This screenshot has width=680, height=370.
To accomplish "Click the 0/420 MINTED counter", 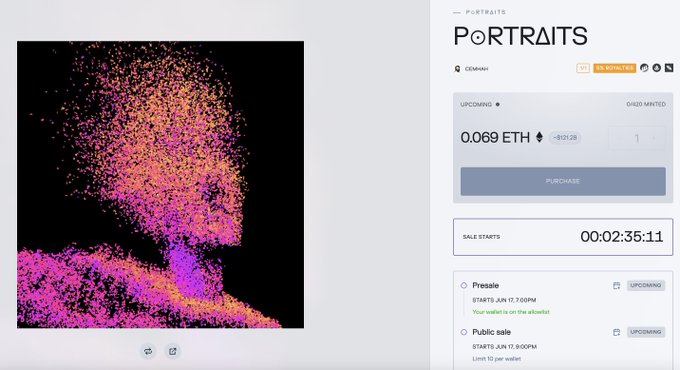I will click(646, 104).
